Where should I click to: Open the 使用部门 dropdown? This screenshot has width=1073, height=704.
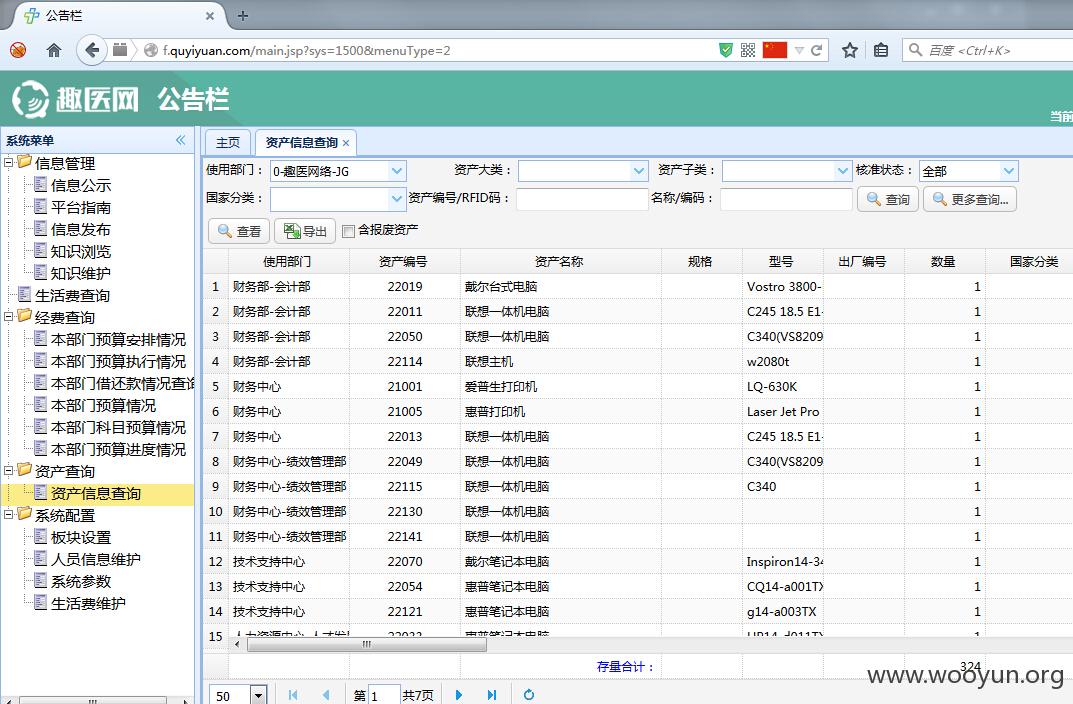(396, 171)
